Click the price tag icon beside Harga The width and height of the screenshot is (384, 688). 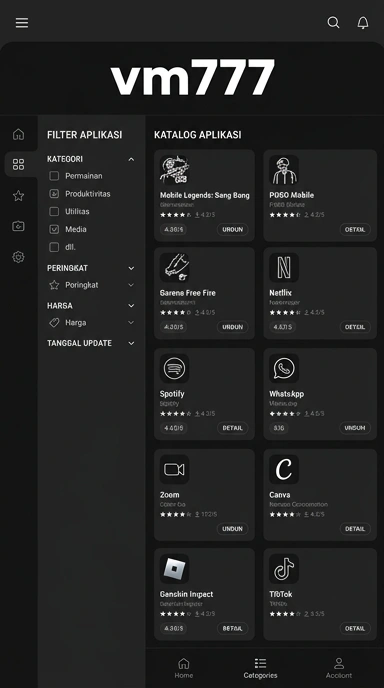[x=54, y=322]
